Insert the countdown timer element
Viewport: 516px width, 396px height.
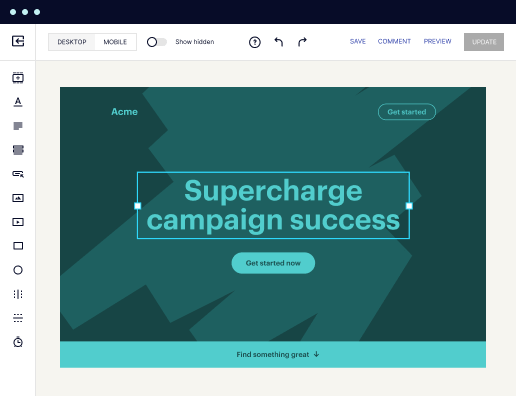18,342
